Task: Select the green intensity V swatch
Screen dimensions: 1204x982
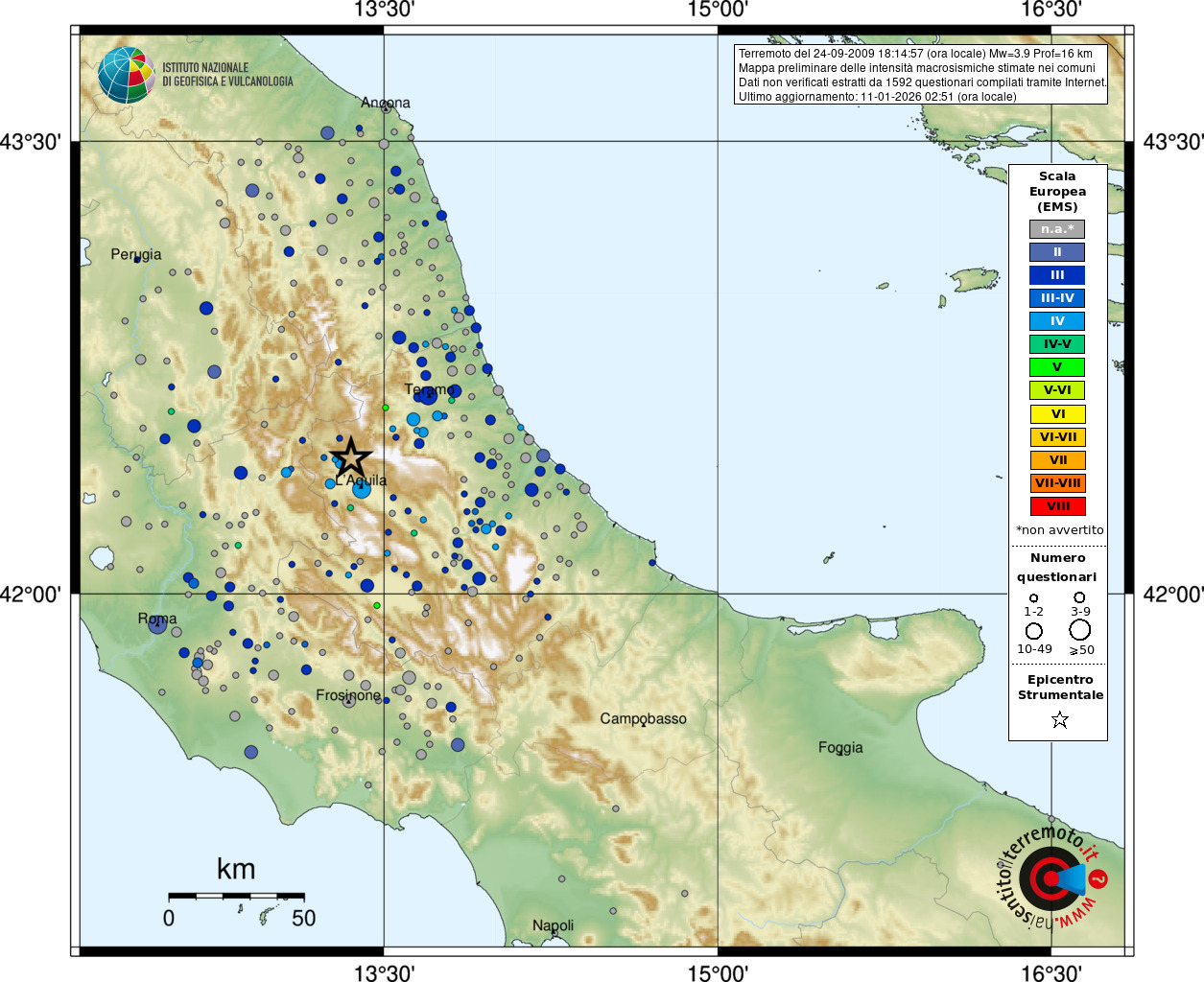Action: click(x=1057, y=367)
